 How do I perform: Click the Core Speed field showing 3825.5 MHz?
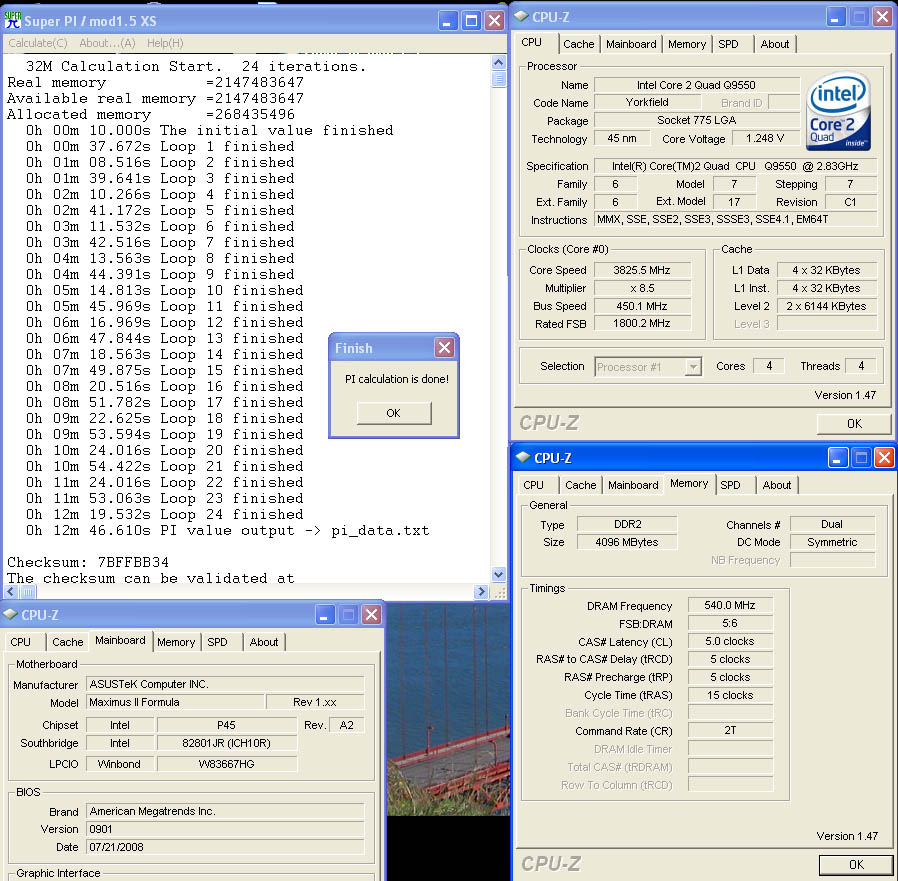(642, 270)
